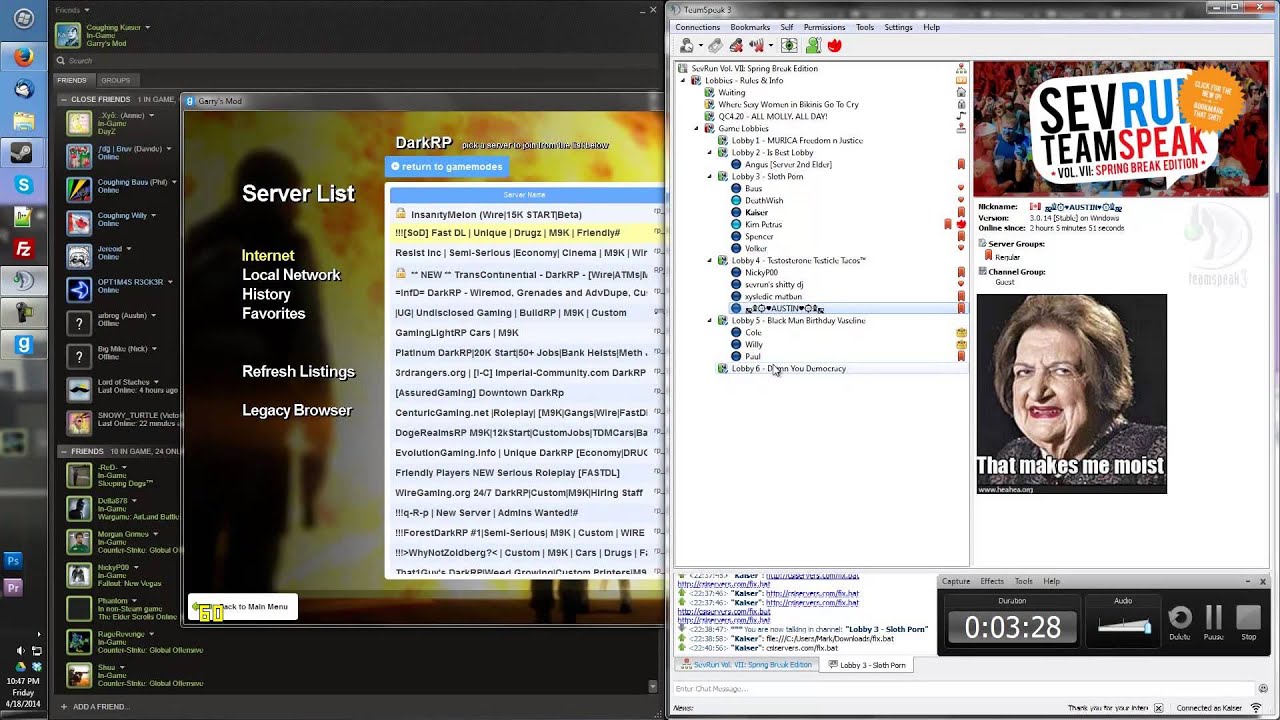The height and width of the screenshot is (720, 1280).
Task: Toggle TeamSpeak mute speakers toolbar icon
Action: pyautogui.click(x=757, y=45)
